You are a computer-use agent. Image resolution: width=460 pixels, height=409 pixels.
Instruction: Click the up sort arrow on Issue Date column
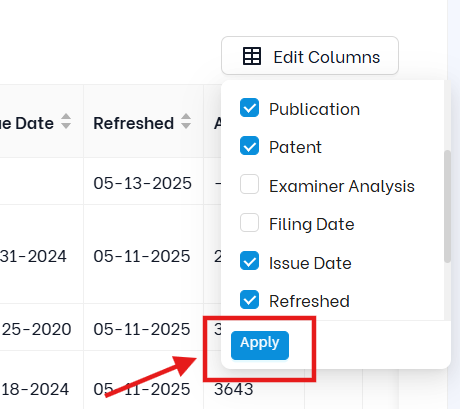click(x=66, y=116)
